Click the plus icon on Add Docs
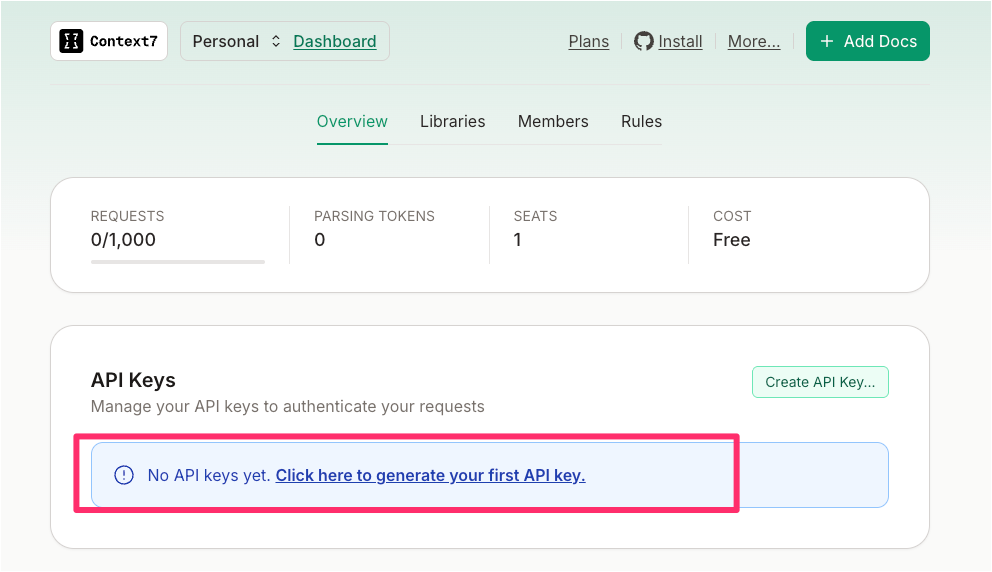 (x=827, y=41)
